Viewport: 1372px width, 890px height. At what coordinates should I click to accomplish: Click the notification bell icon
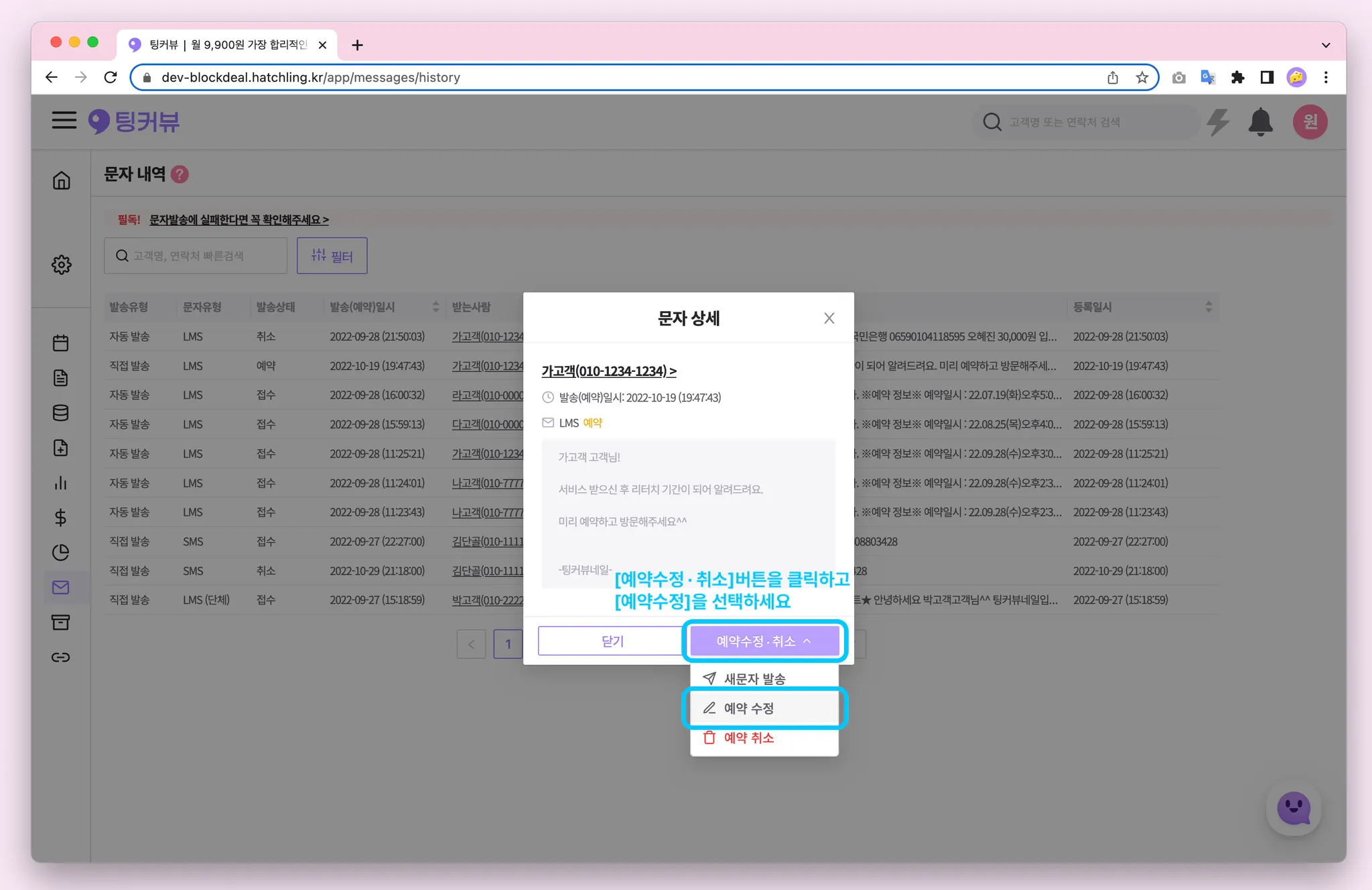[x=1260, y=122]
